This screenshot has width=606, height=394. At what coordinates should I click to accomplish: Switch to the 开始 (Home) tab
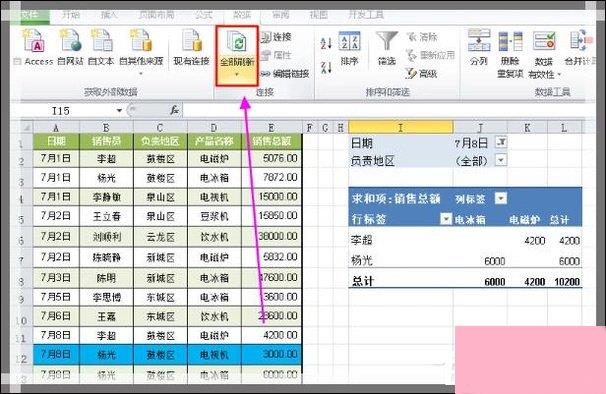click(71, 15)
